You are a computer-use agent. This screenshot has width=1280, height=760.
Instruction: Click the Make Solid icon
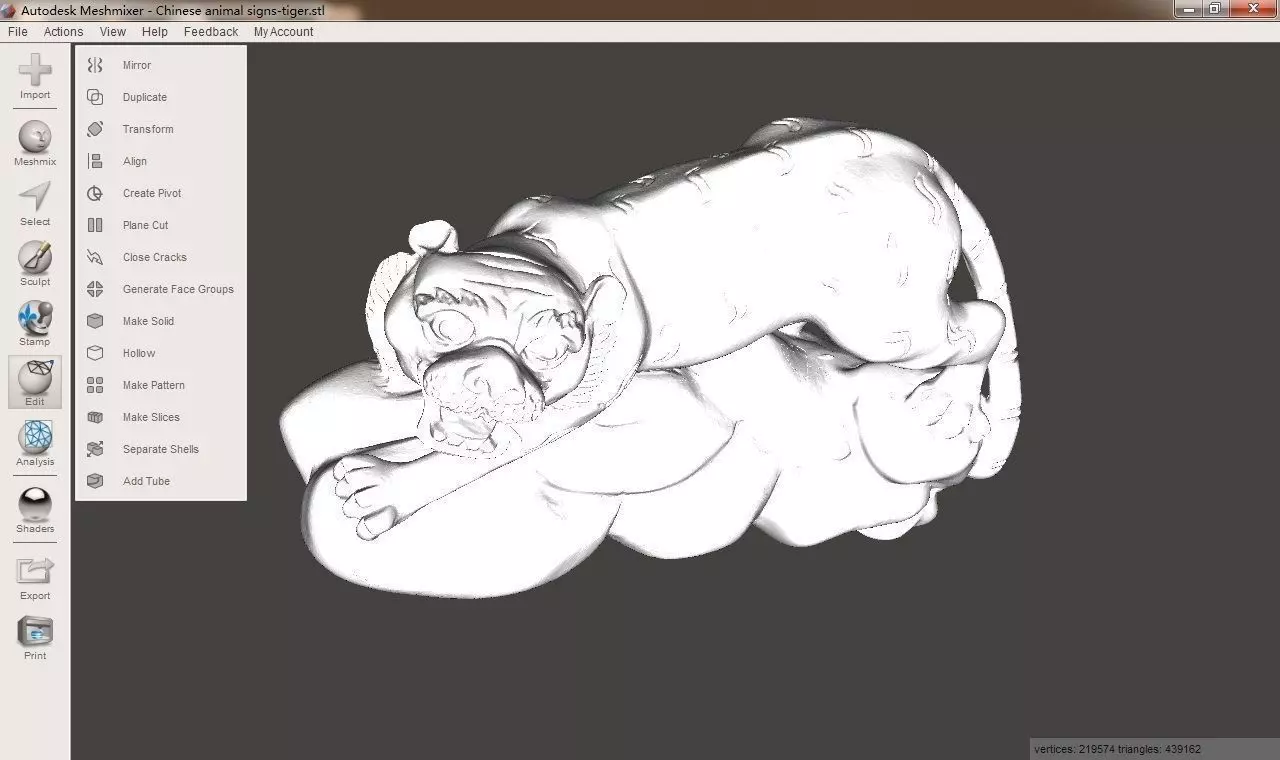coord(95,321)
